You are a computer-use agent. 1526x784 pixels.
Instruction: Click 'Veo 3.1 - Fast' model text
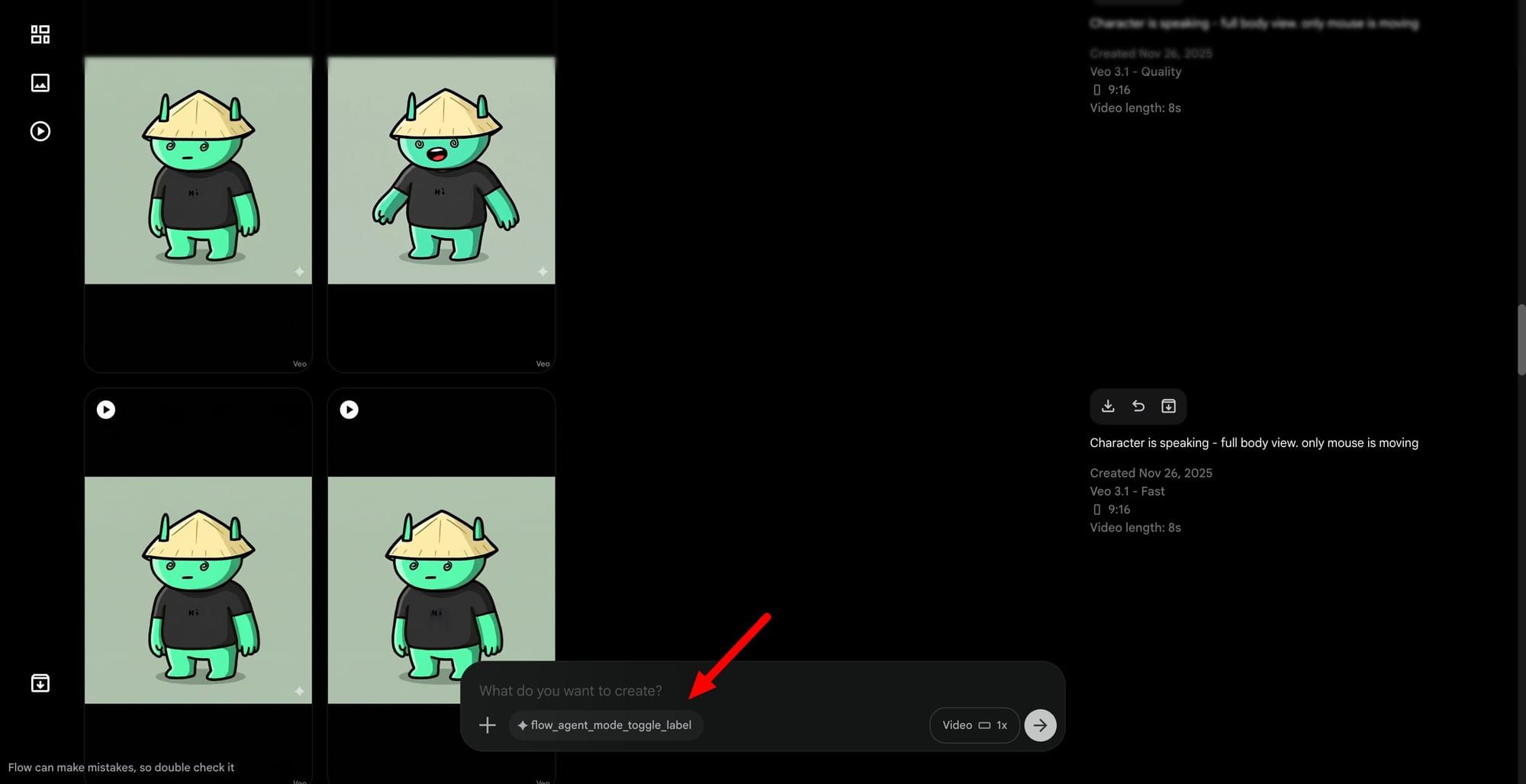(x=1127, y=491)
